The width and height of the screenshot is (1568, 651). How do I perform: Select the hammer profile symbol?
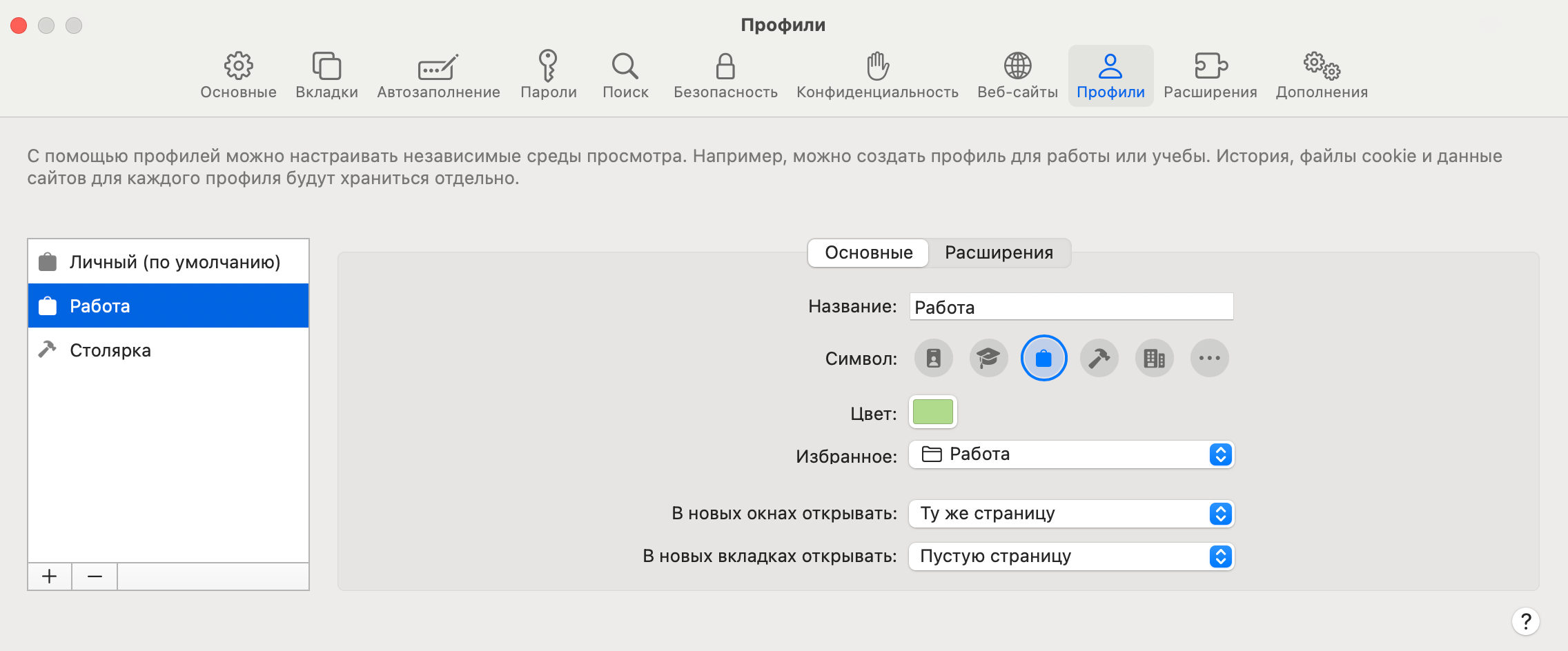[1099, 358]
